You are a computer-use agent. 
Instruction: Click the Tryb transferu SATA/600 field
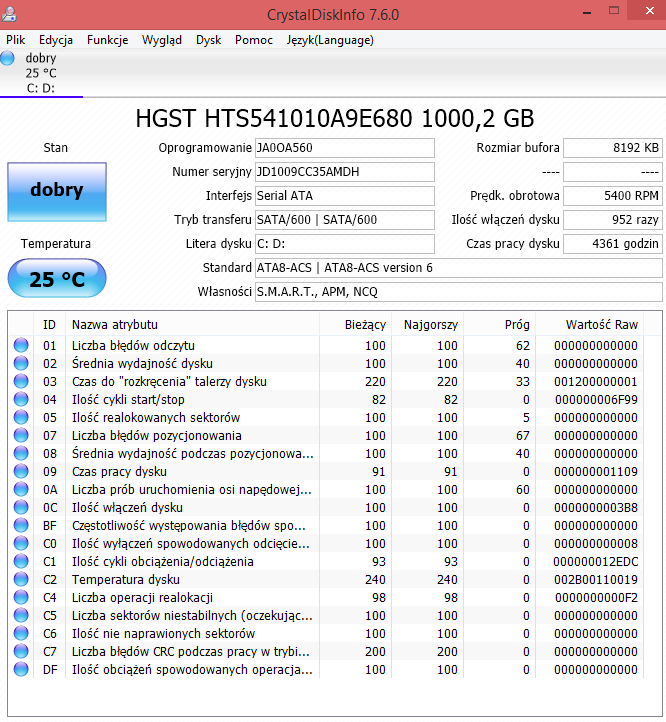(345, 220)
